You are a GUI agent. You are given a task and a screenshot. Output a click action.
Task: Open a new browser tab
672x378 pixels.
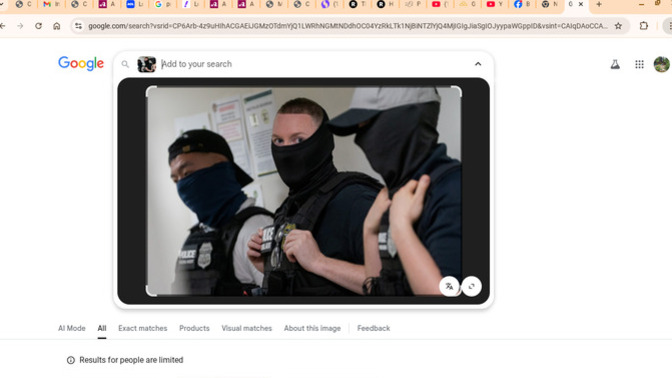[599, 4]
